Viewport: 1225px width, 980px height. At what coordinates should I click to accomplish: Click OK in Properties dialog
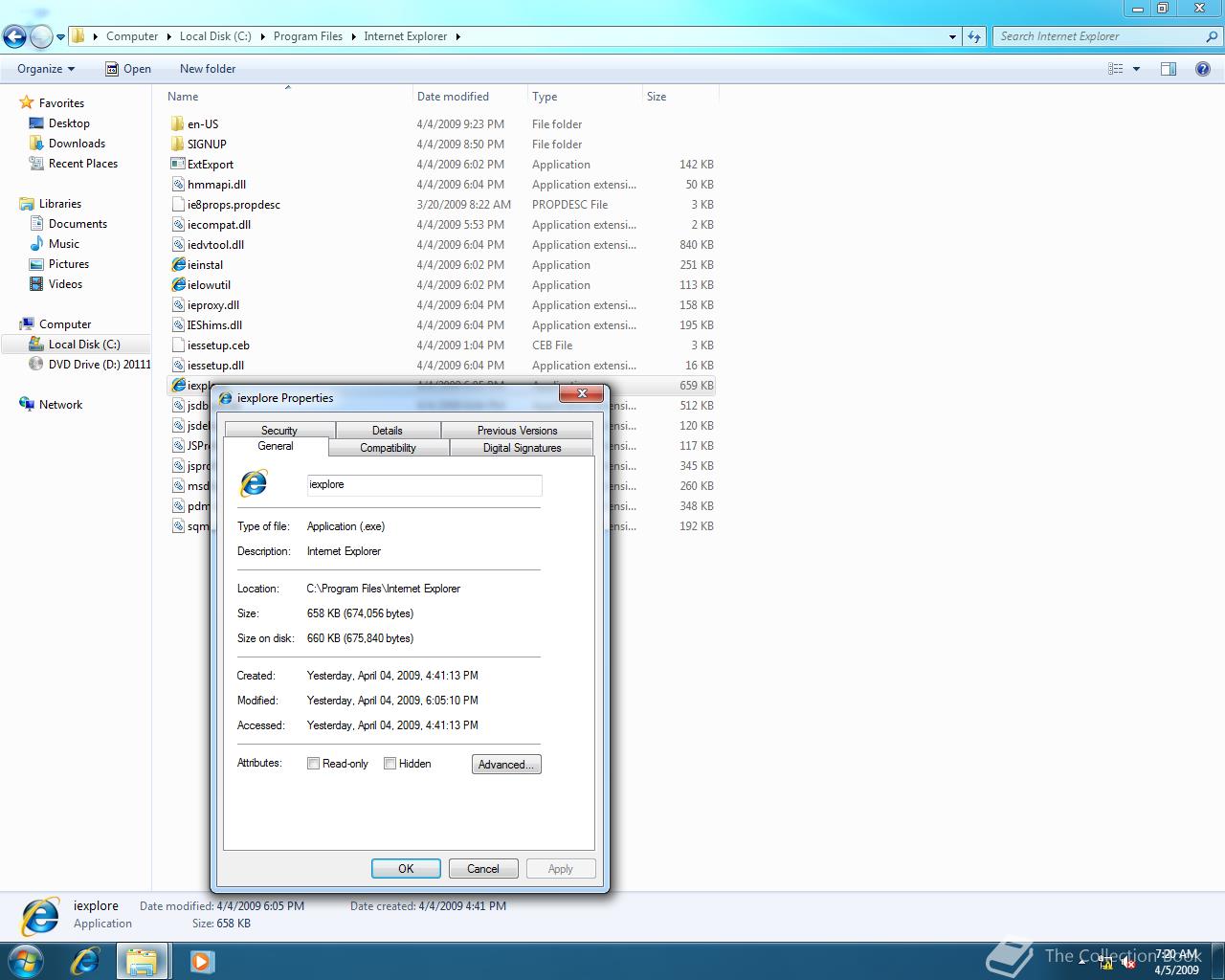pyautogui.click(x=406, y=869)
